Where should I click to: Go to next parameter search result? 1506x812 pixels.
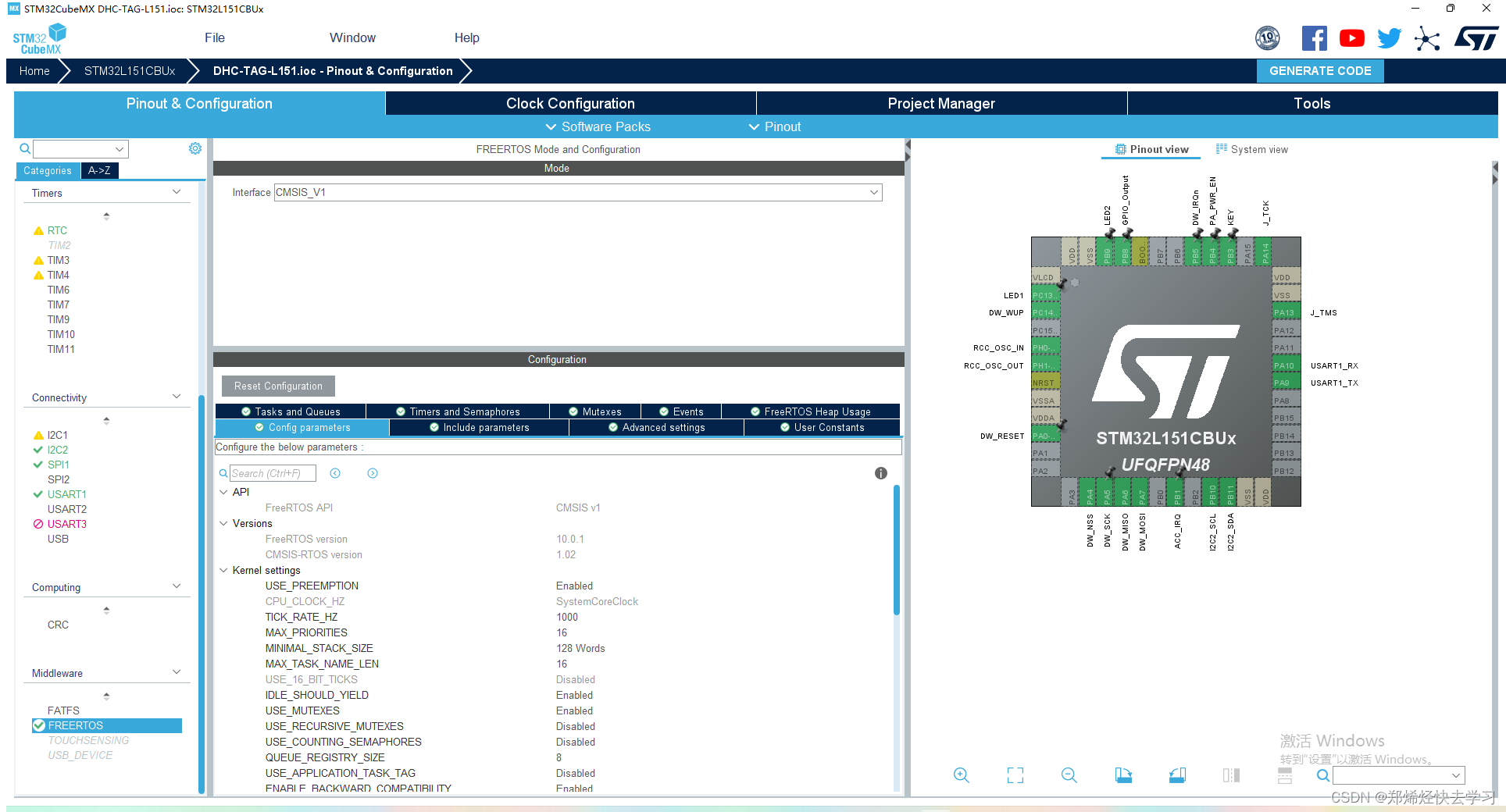373,473
